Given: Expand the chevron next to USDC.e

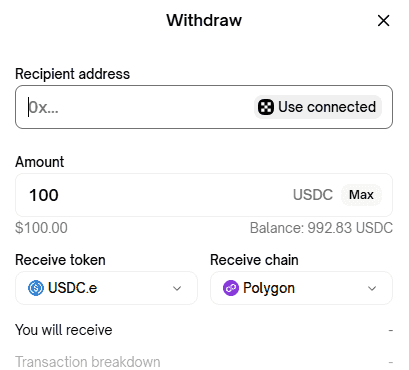Looking at the screenshot, I should pyautogui.click(x=177, y=288).
